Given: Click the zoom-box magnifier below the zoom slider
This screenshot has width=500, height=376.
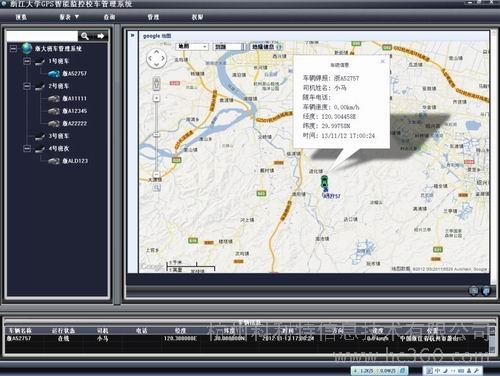Looking at the screenshot, I should point(156,188).
